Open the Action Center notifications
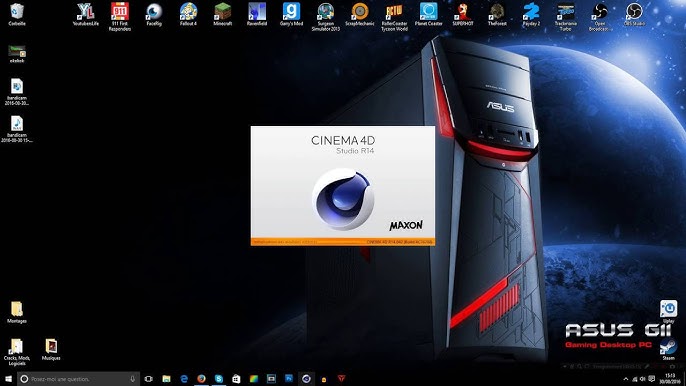Viewport: 686px width, 386px height. pos(651,379)
